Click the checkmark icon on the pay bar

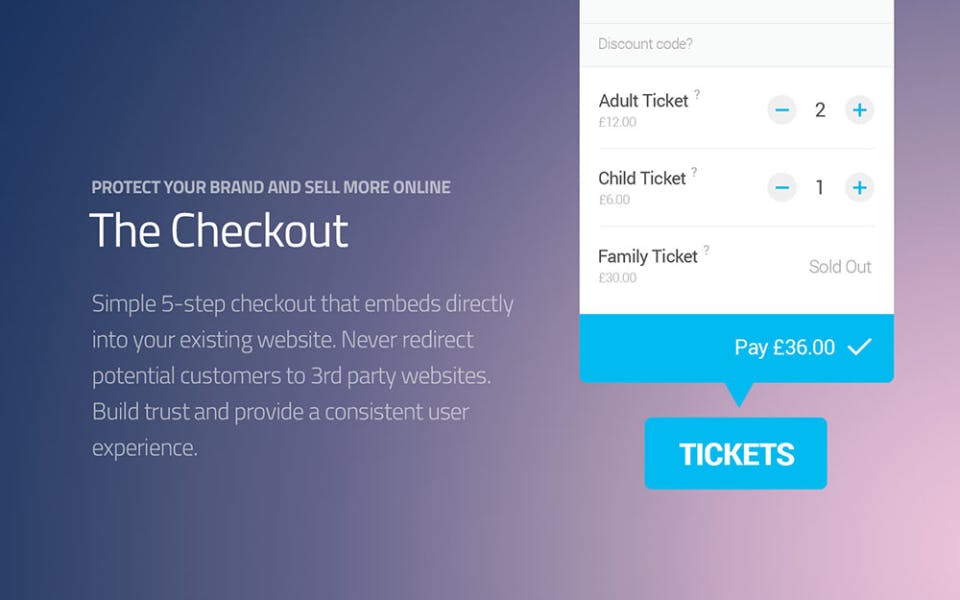(859, 347)
